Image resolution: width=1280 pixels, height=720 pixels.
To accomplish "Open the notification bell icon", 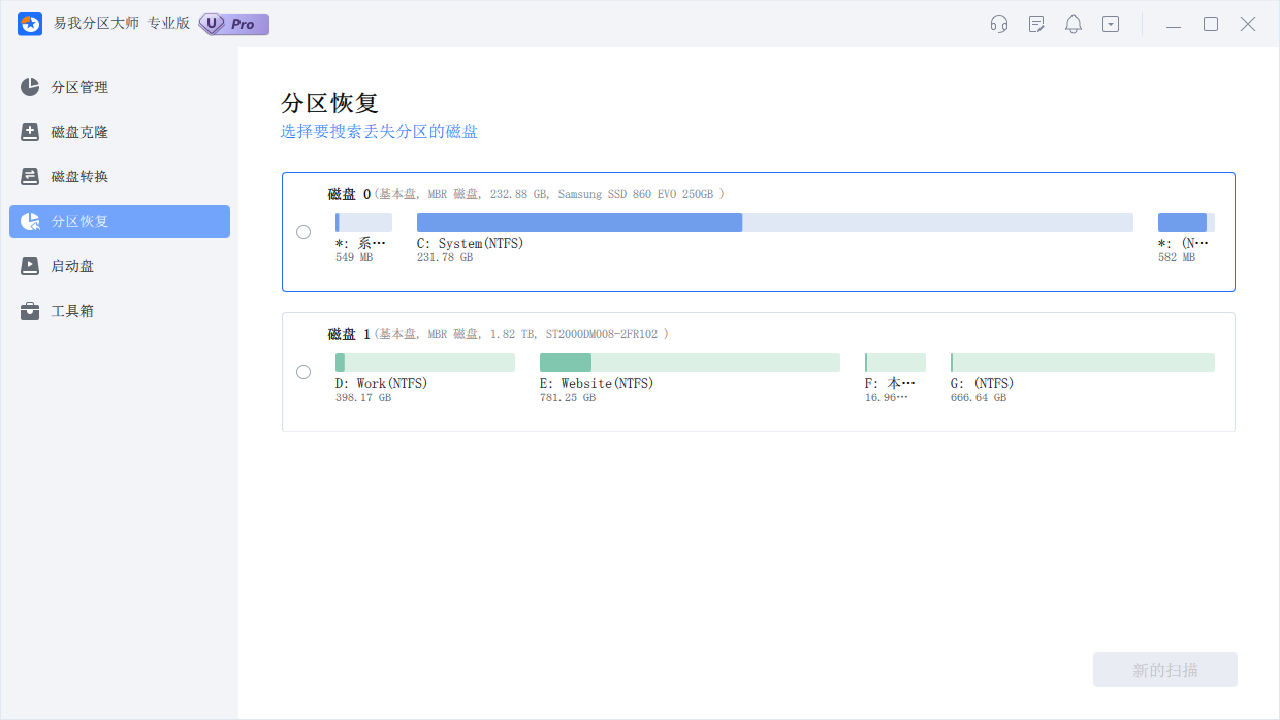I will point(1073,23).
